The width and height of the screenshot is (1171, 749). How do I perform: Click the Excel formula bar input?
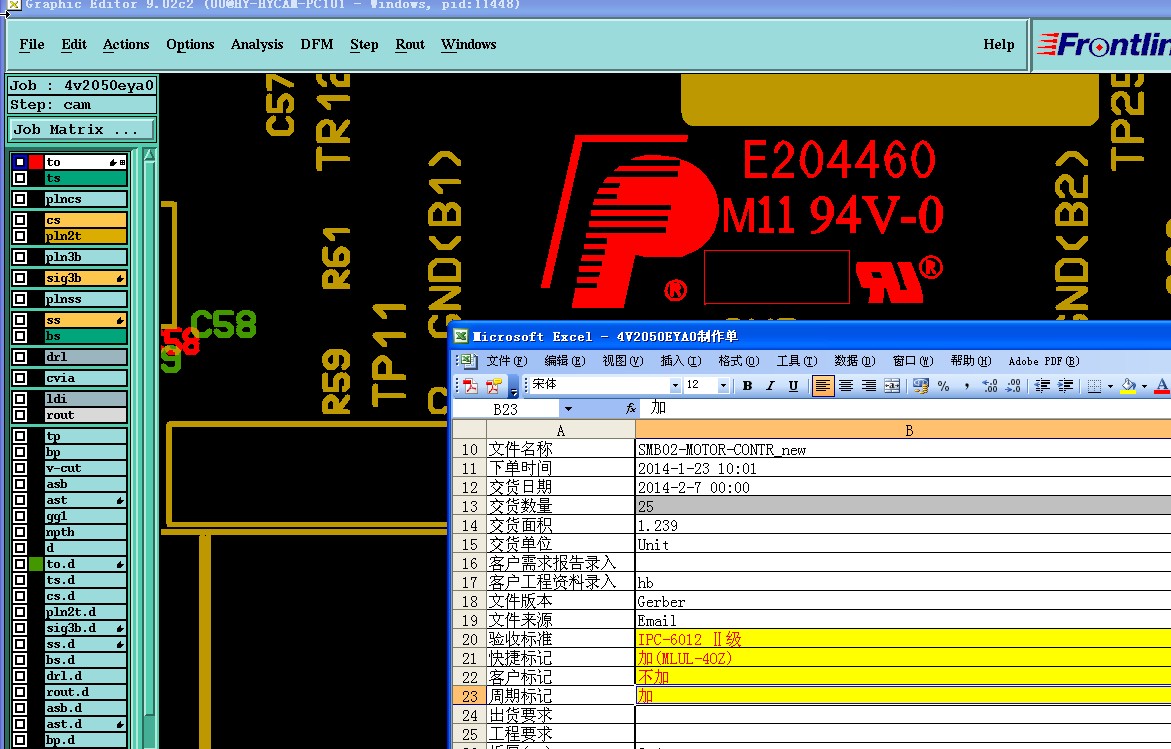(x=908, y=408)
